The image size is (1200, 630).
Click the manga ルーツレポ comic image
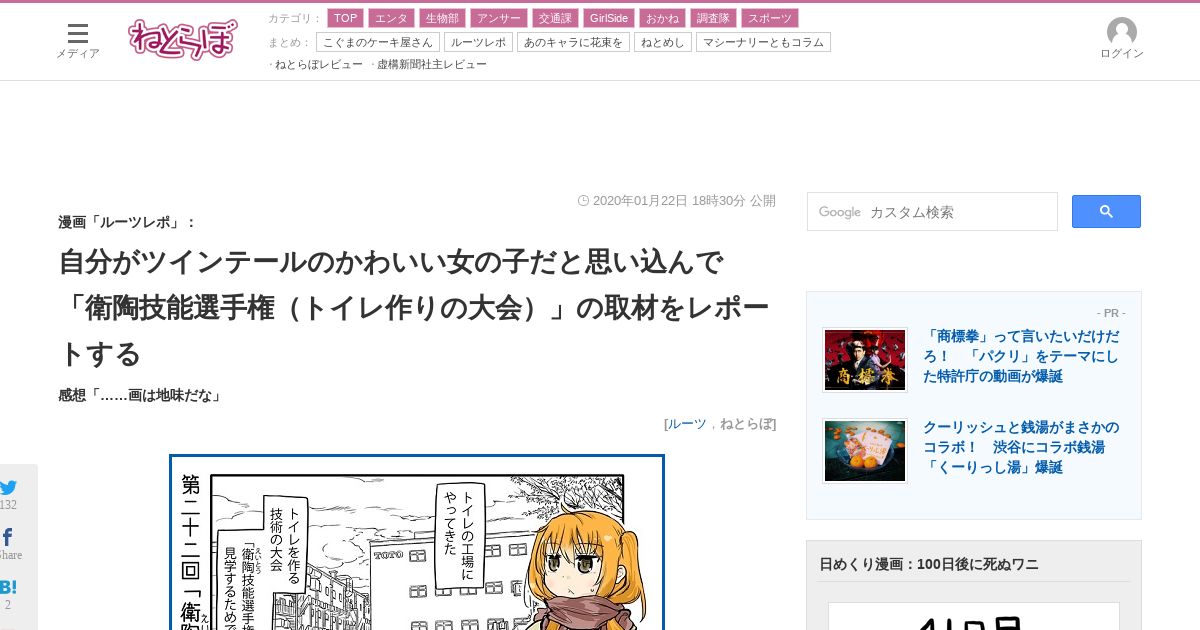[417, 542]
